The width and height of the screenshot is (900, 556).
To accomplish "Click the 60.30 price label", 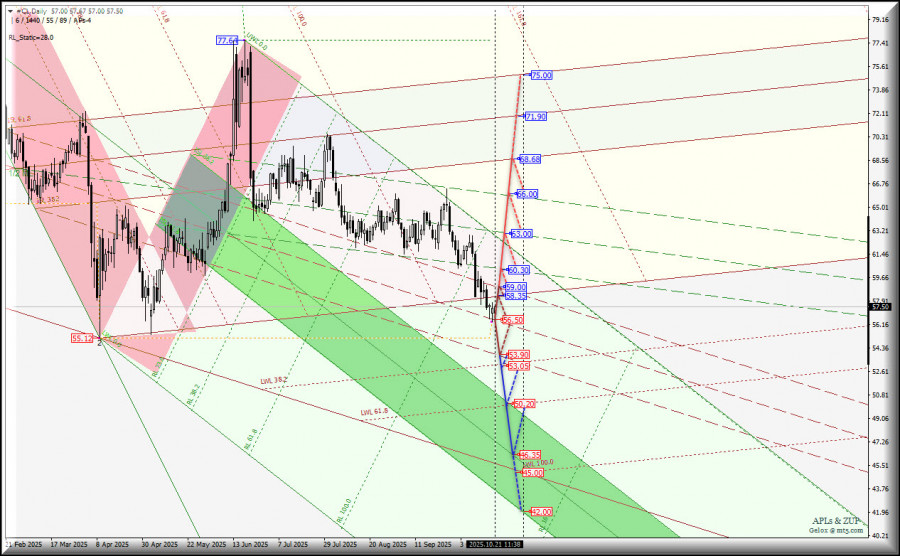I will click(519, 270).
